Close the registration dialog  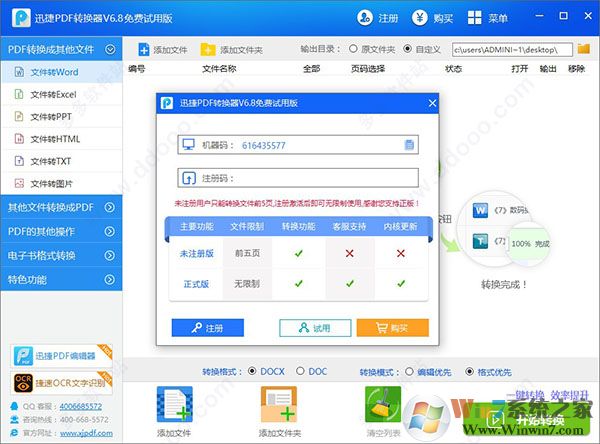click(x=432, y=103)
